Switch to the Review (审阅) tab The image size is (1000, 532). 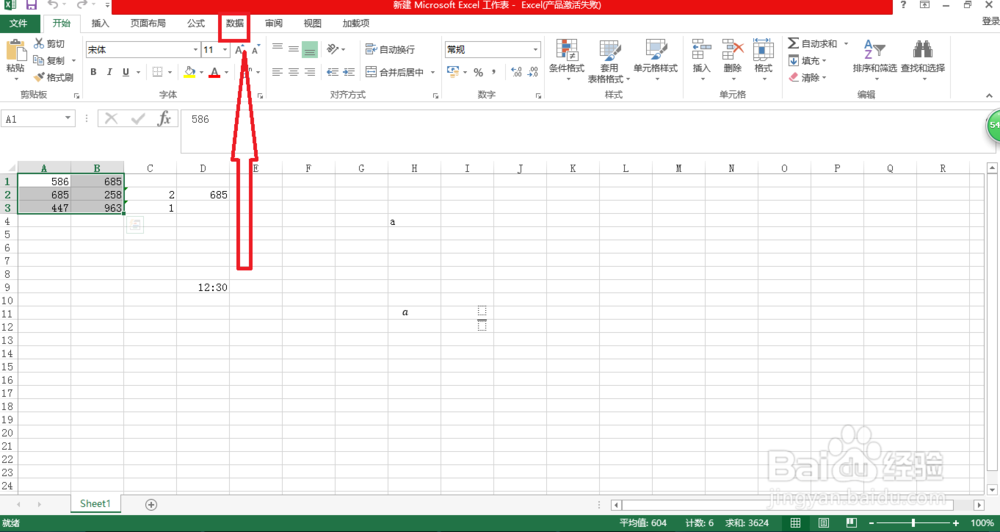pos(274,23)
